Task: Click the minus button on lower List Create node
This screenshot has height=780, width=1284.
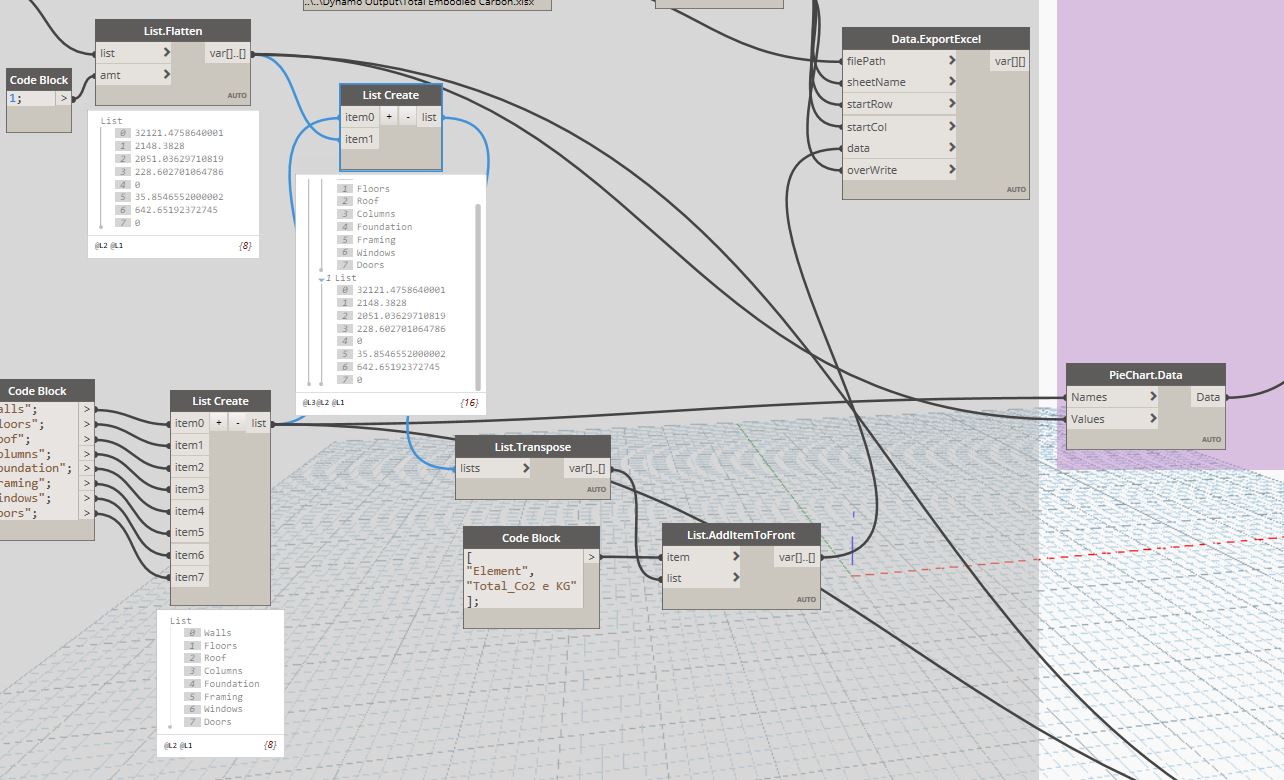Action: (x=237, y=423)
